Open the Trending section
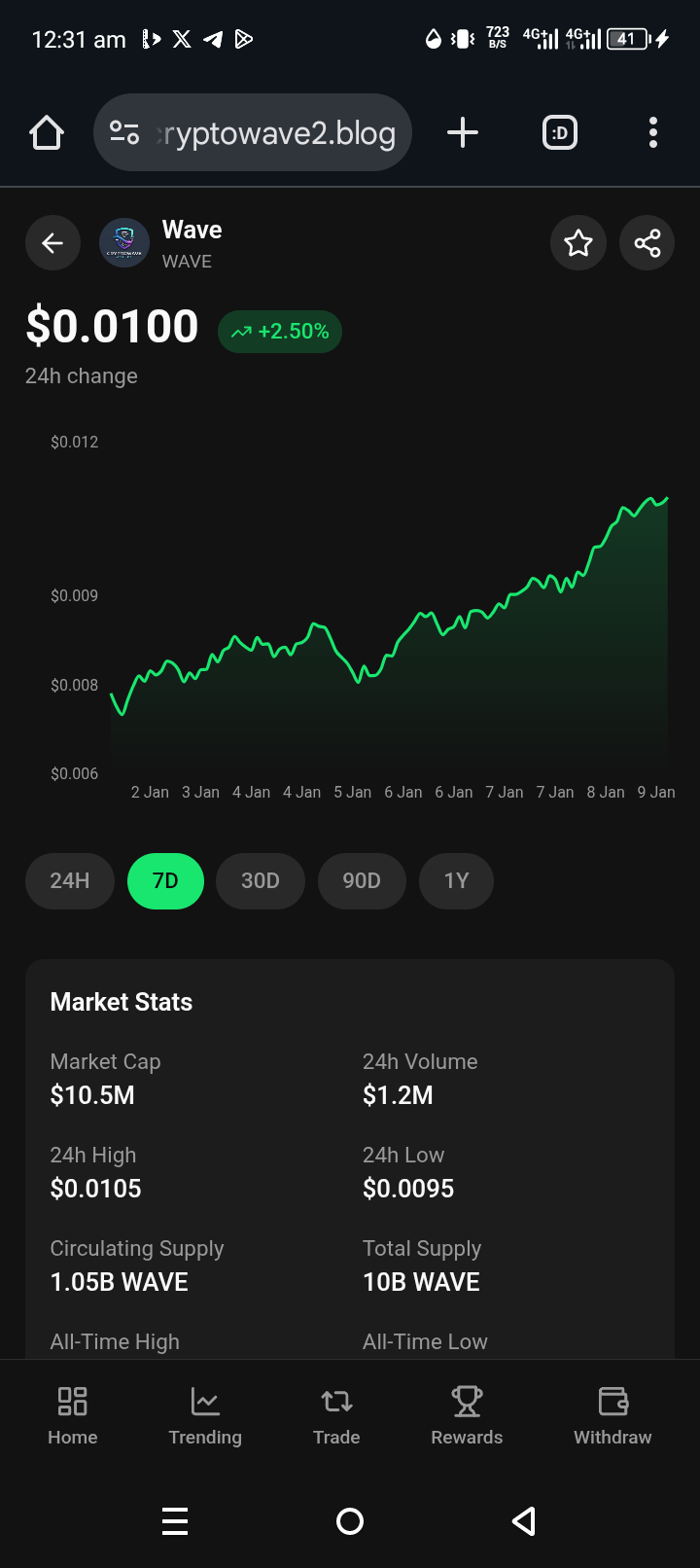Screen dimensions: 700x1568 205,1415
